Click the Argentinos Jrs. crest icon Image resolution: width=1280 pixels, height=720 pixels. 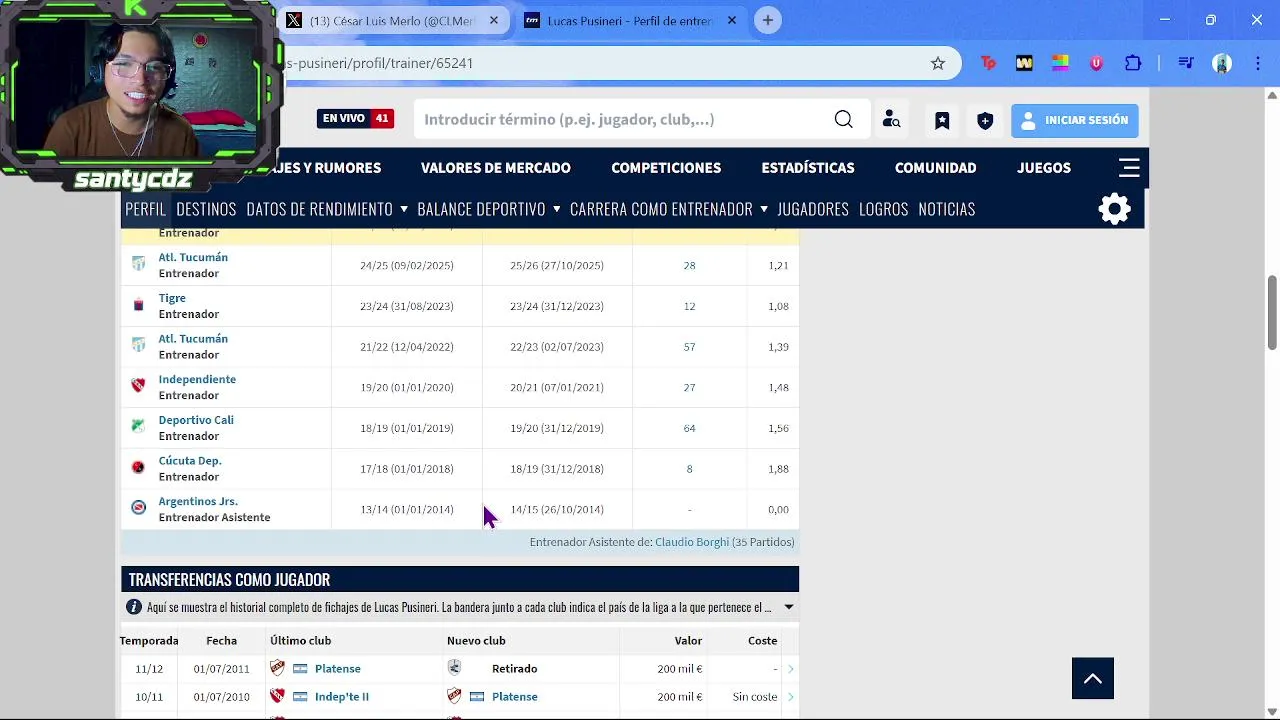pos(139,508)
